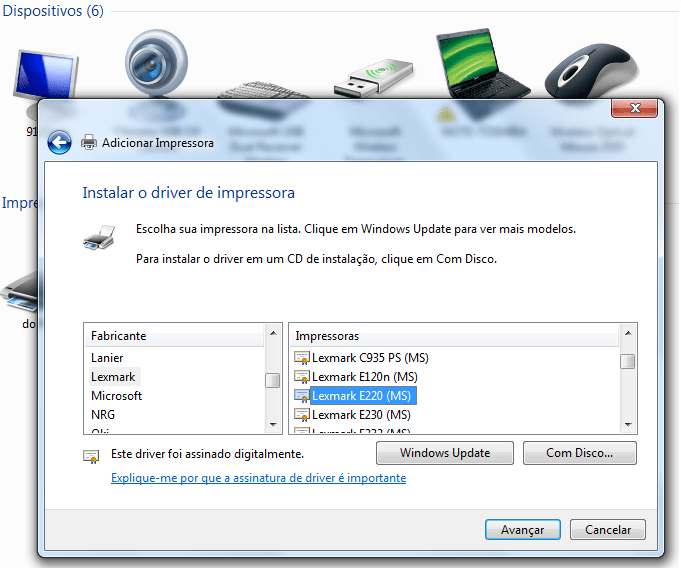This screenshot has width=681, height=568.
Task: Select the wireless mouse device icon
Action: point(592,70)
